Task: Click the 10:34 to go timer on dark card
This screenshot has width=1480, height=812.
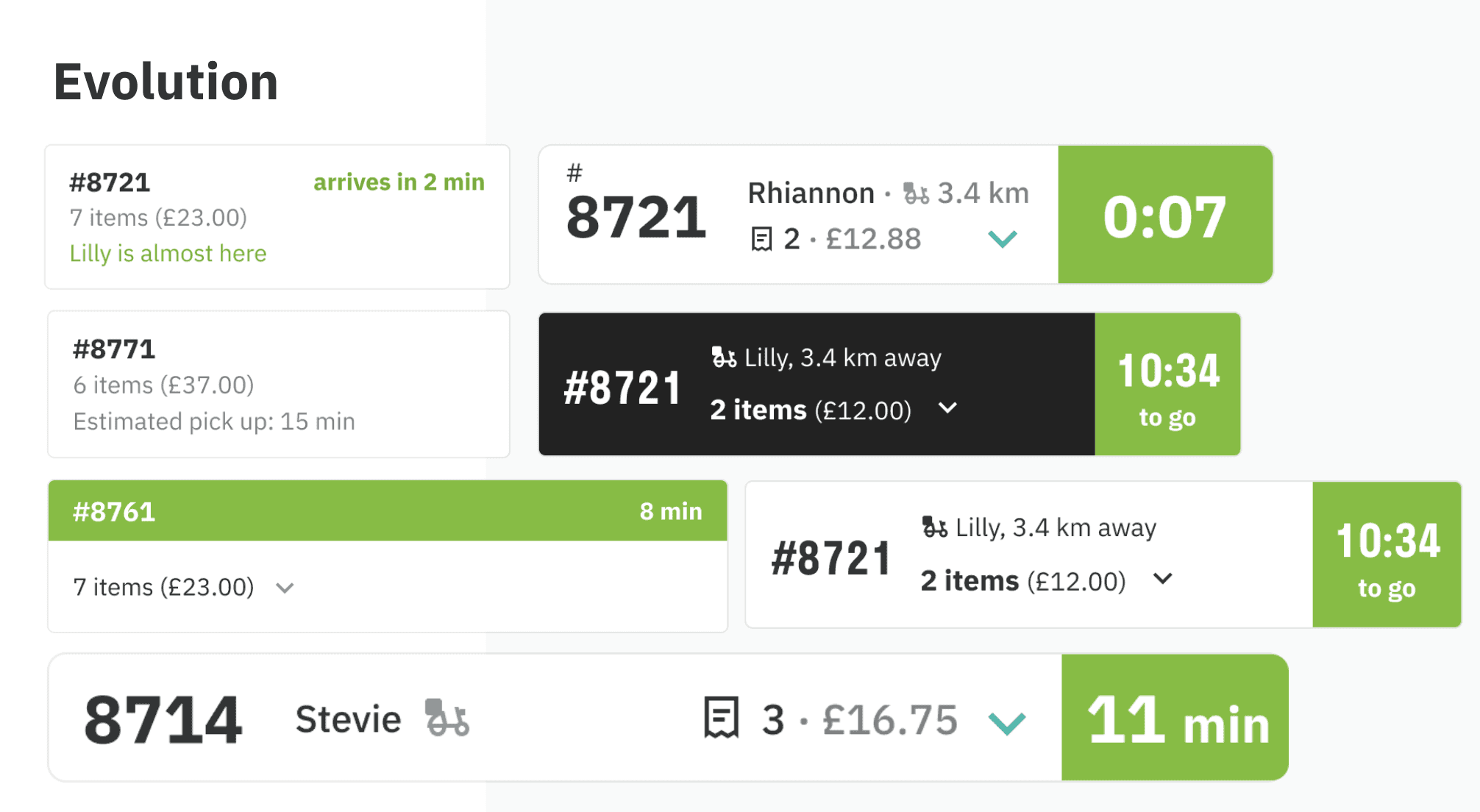Action: (x=1167, y=384)
